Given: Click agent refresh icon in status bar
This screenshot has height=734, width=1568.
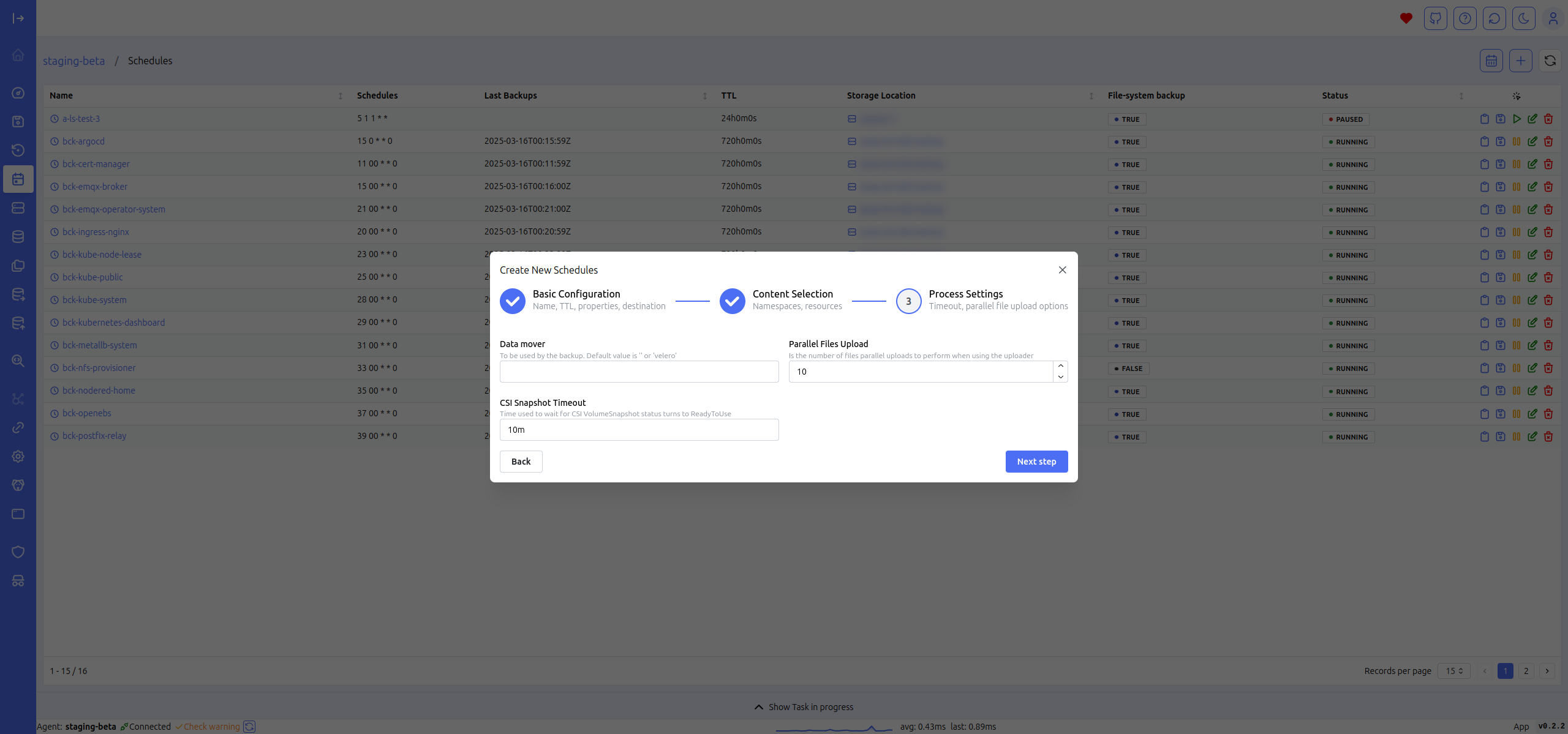Looking at the screenshot, I should pyautogui.click(x=249, y=727).
